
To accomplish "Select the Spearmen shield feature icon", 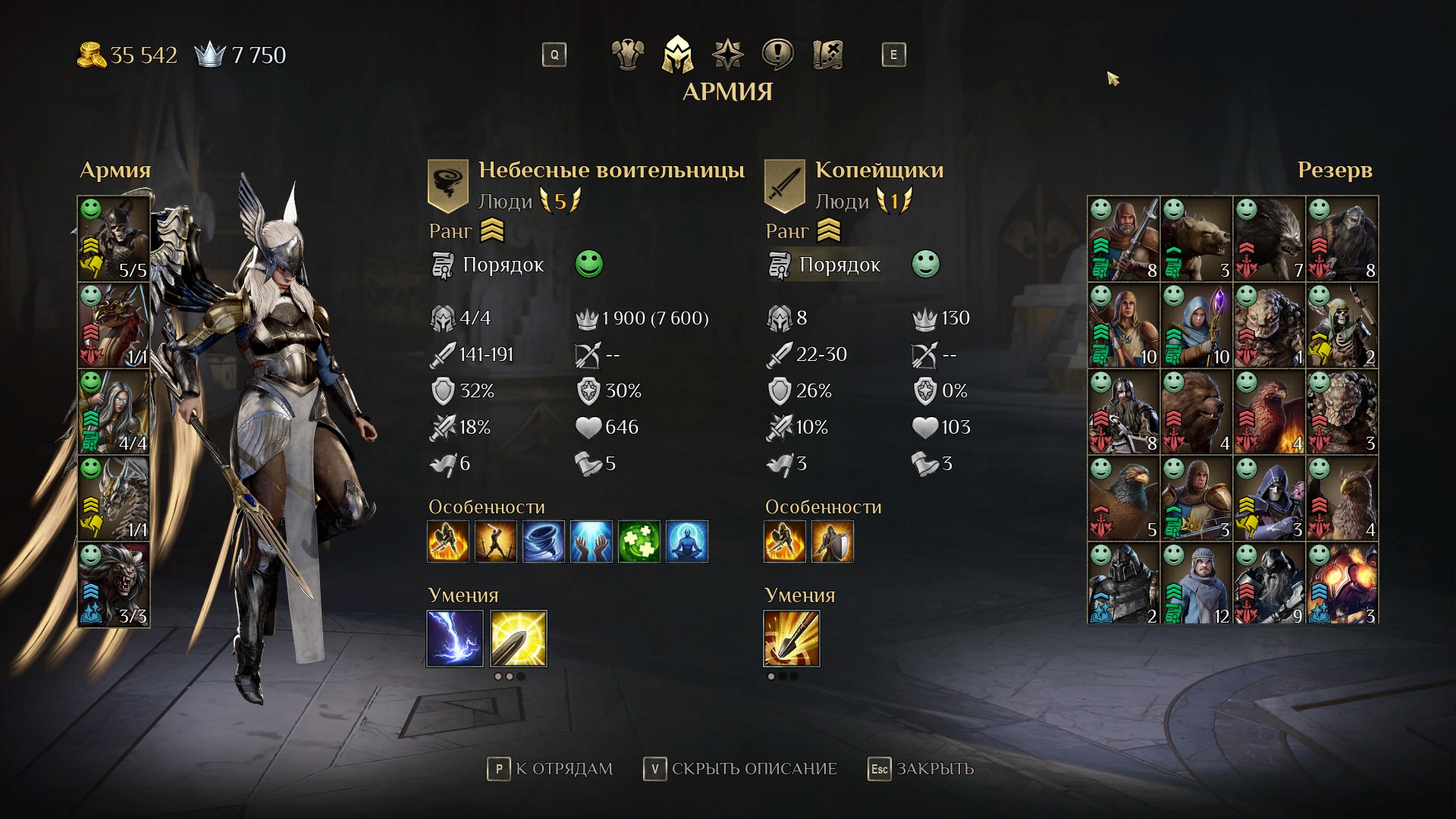I will pyautogui.click(x=833, y=541).
